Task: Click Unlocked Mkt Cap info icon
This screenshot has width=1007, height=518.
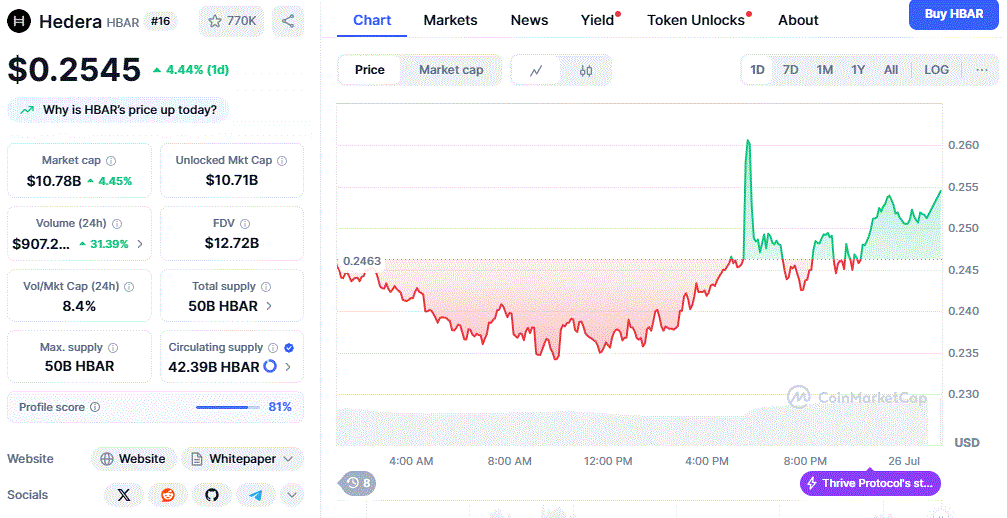Action: tap(282, 160)
